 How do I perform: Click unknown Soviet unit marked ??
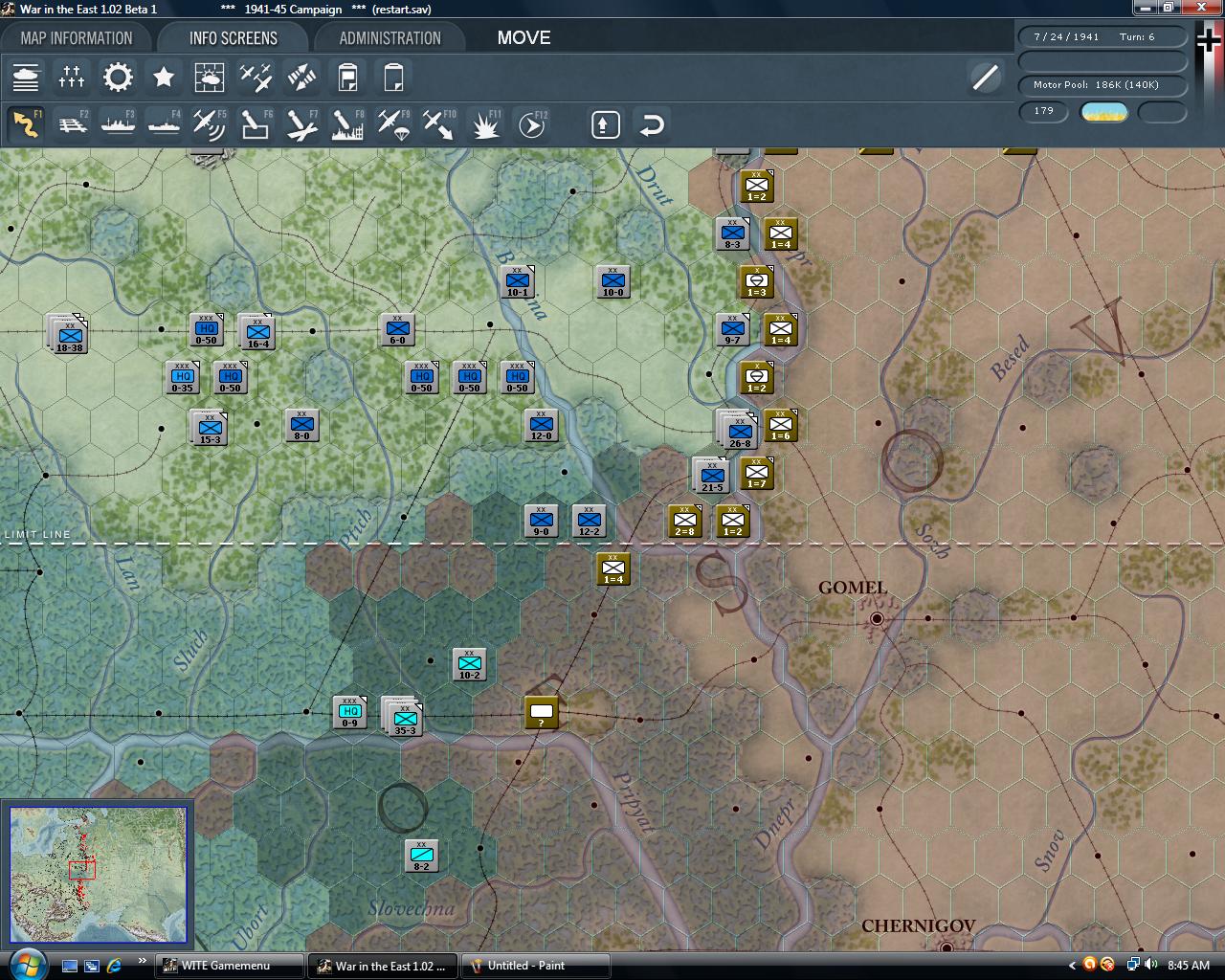(542, 712)
